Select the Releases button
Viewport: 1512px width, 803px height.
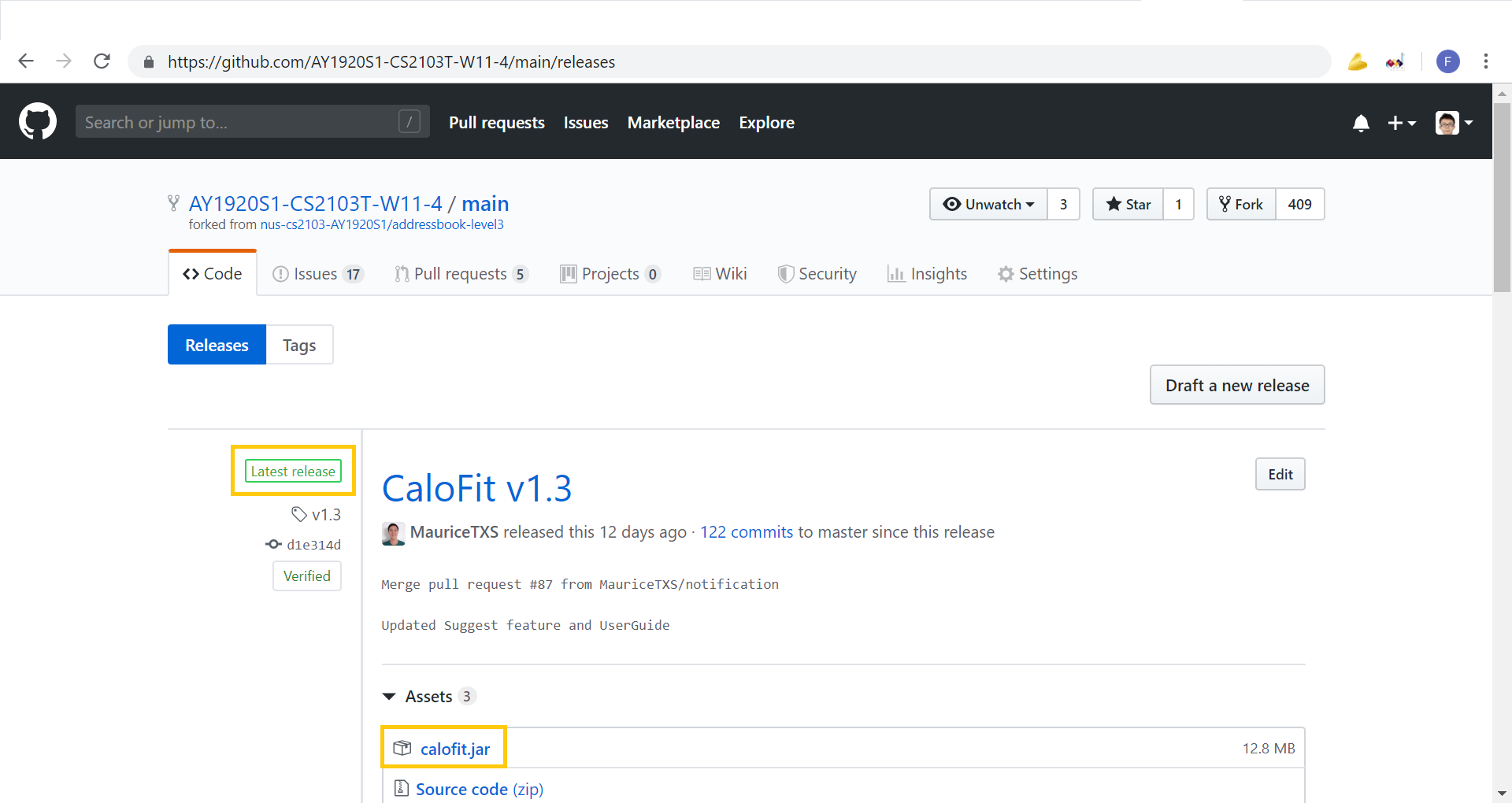(x=217, y=345)
